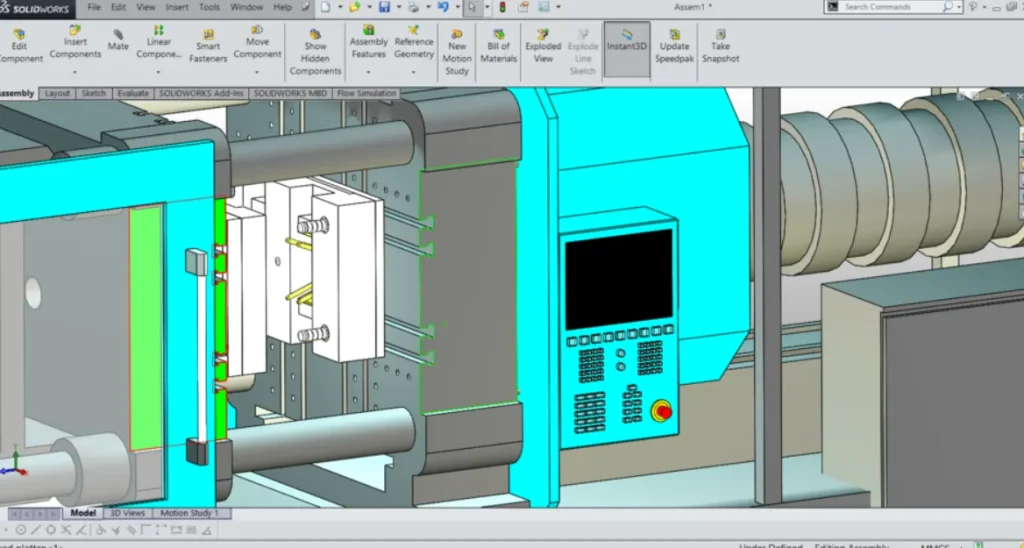1024x548 pixels.
Task: Click Insert Components tool
Action: coord(75,43)
